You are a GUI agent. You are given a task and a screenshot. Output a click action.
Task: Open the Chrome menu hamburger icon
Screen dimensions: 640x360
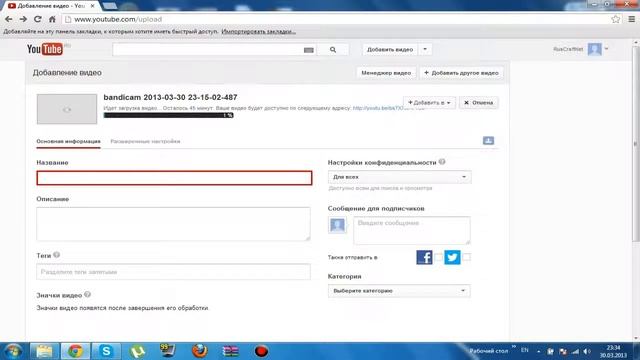631,19
